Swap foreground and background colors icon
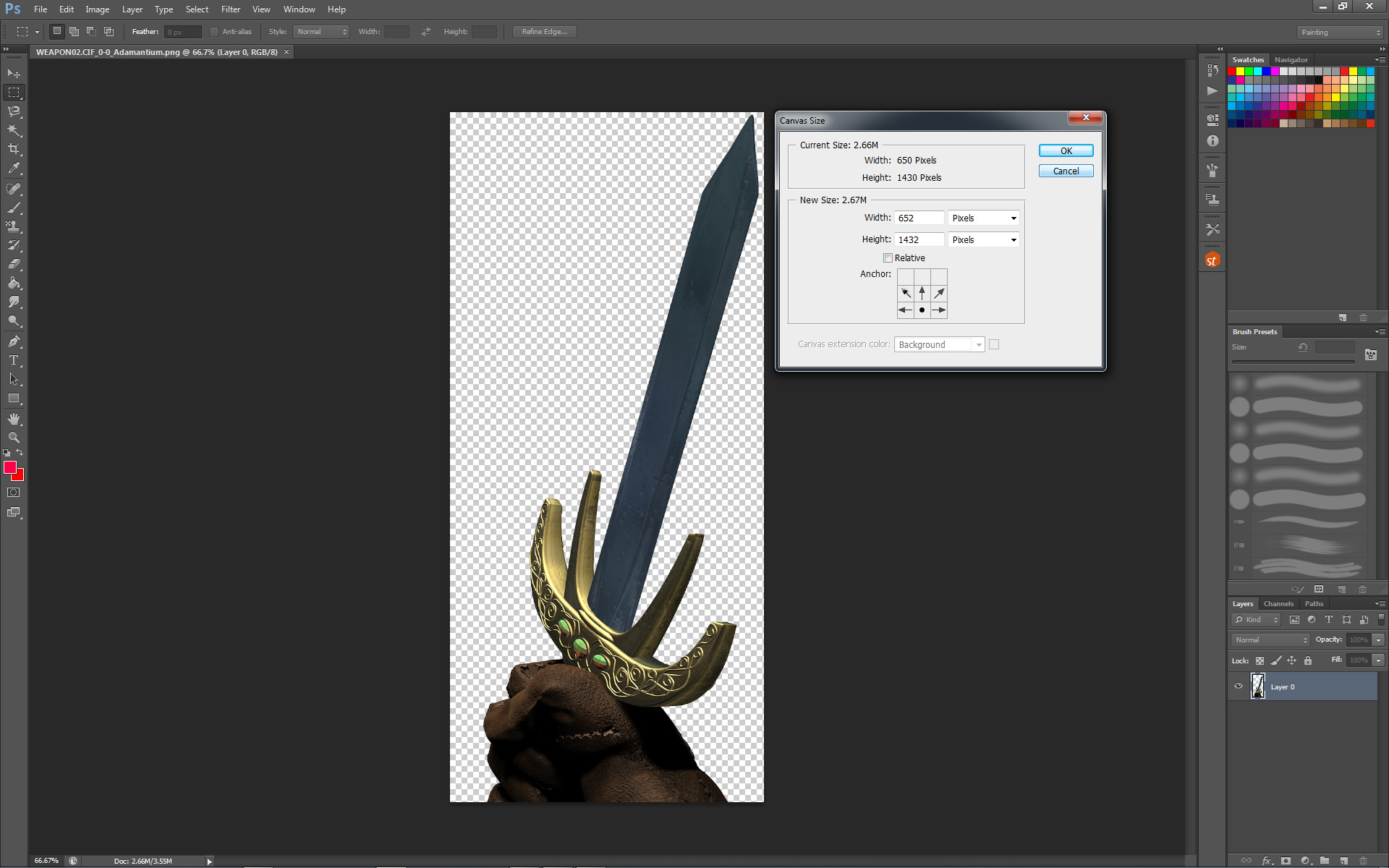The image size is (1389, 868). [x=20, y=453]
